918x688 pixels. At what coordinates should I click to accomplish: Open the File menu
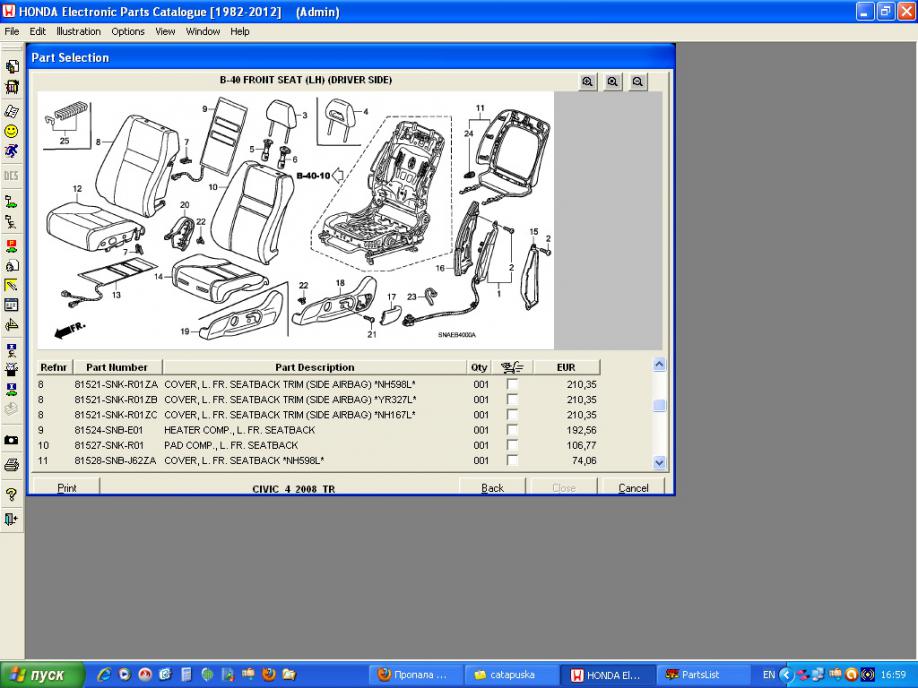pos(12,32)
